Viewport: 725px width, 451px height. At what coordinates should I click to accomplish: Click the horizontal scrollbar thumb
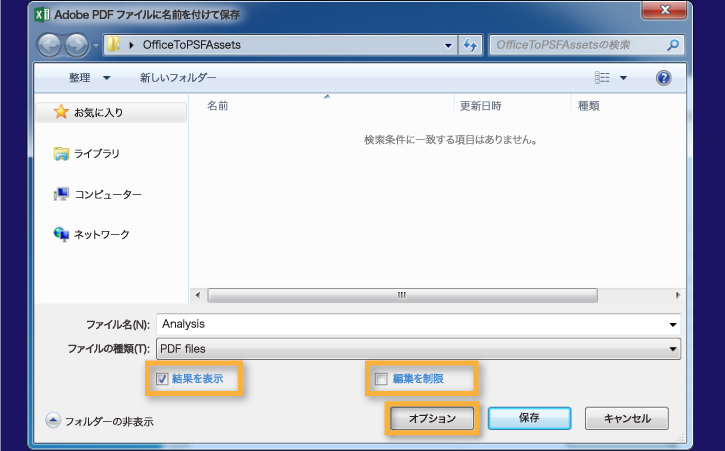[402, 295]
